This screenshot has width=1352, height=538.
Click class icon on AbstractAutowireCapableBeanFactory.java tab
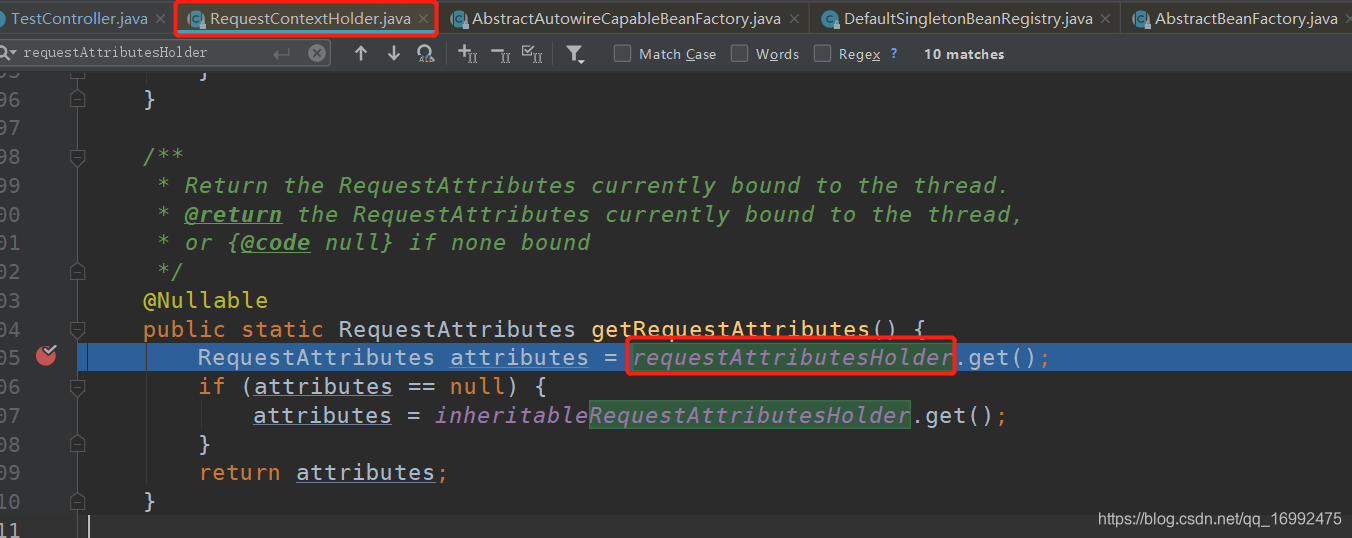click(458, 19)
